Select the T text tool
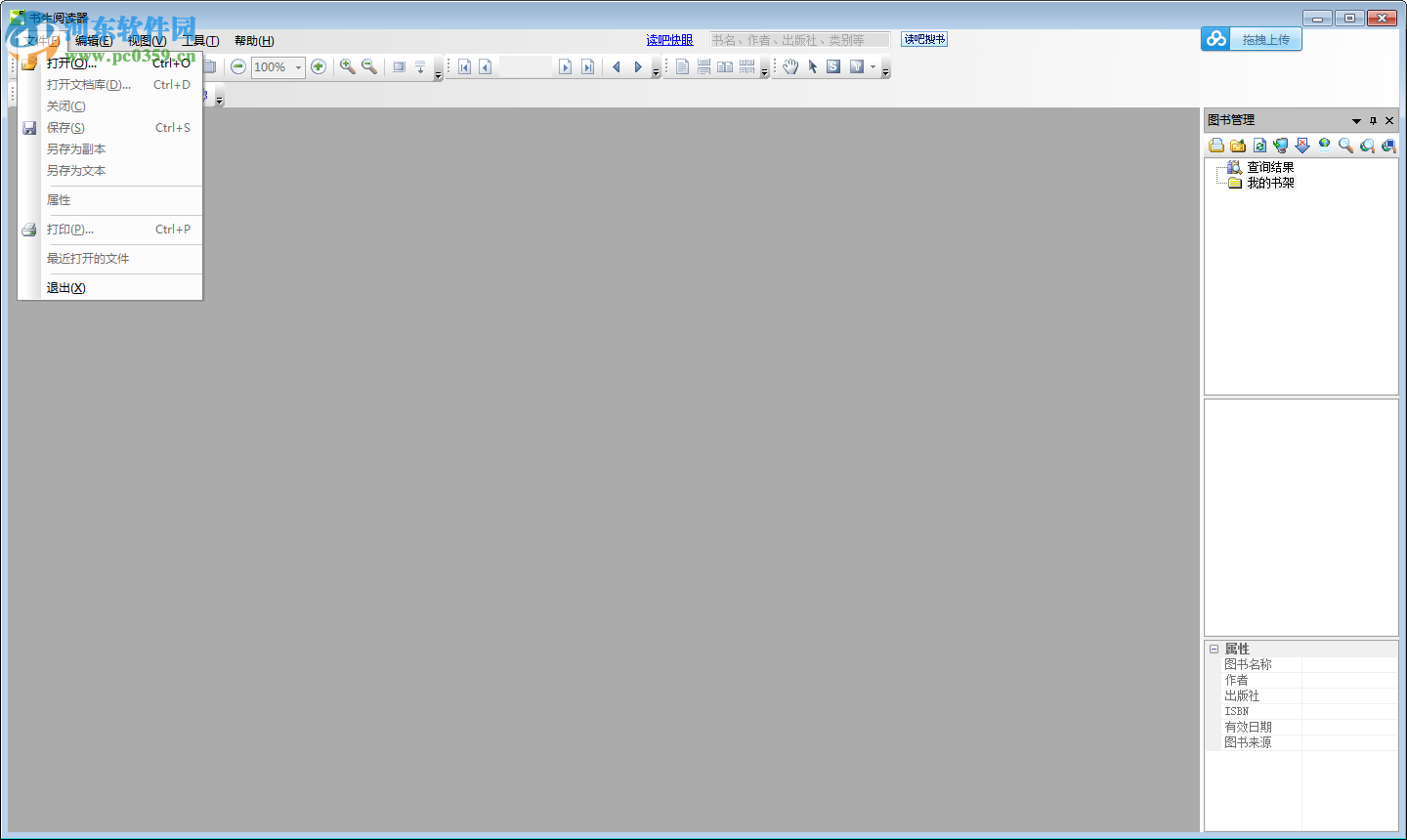The width and height of the screenshot is (1407, 840). pyautogui.click(x=856, y=66)
